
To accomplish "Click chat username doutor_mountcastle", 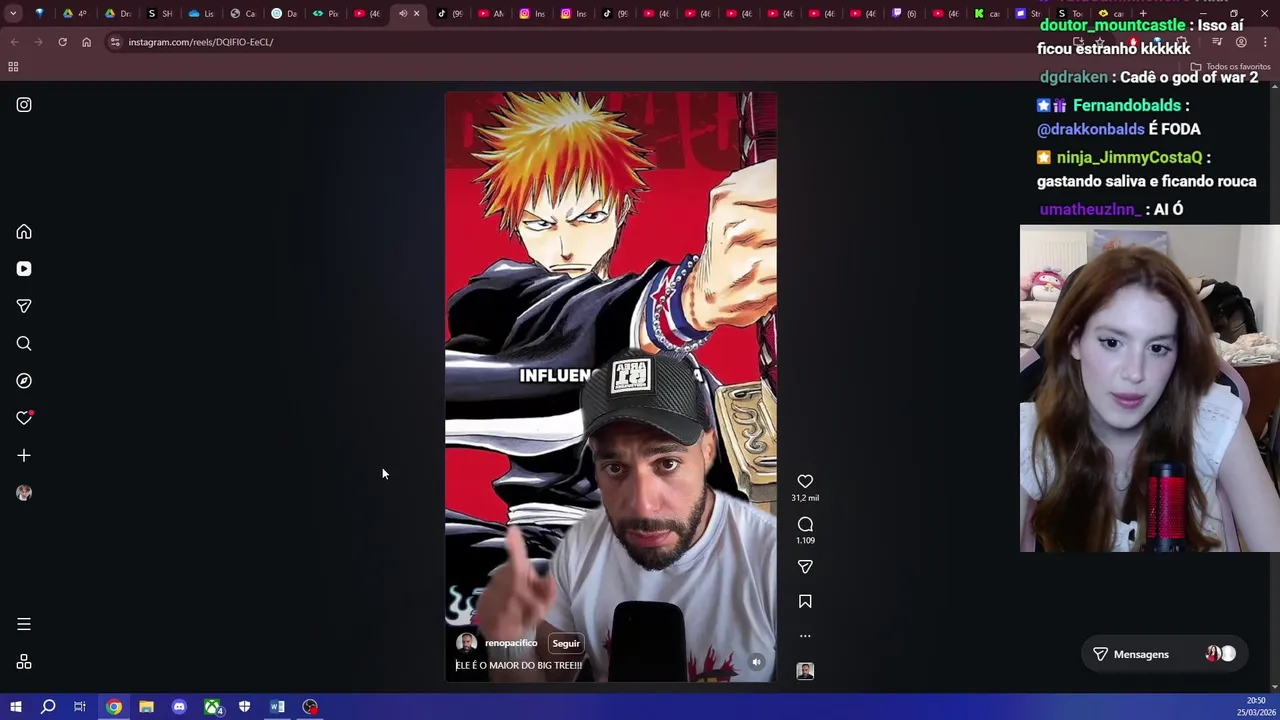I will pyautogui.click(x=1112, y=25).
